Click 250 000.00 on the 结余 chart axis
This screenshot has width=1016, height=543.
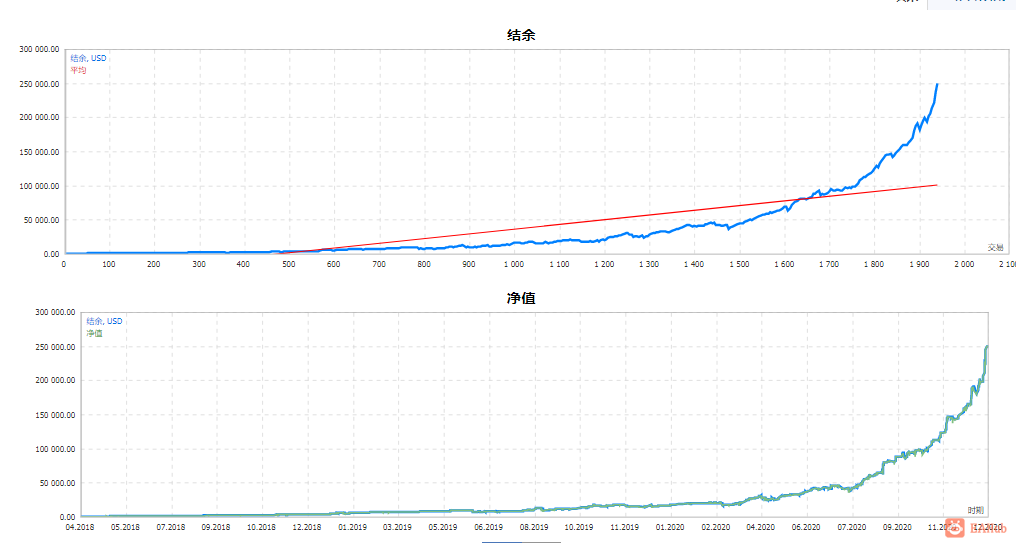39,84
